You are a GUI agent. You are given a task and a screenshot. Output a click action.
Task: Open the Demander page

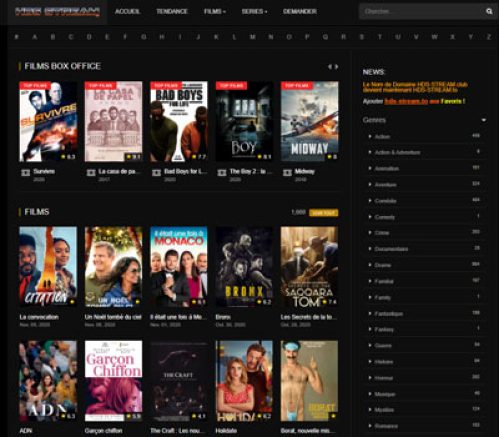tap(300, 11)
